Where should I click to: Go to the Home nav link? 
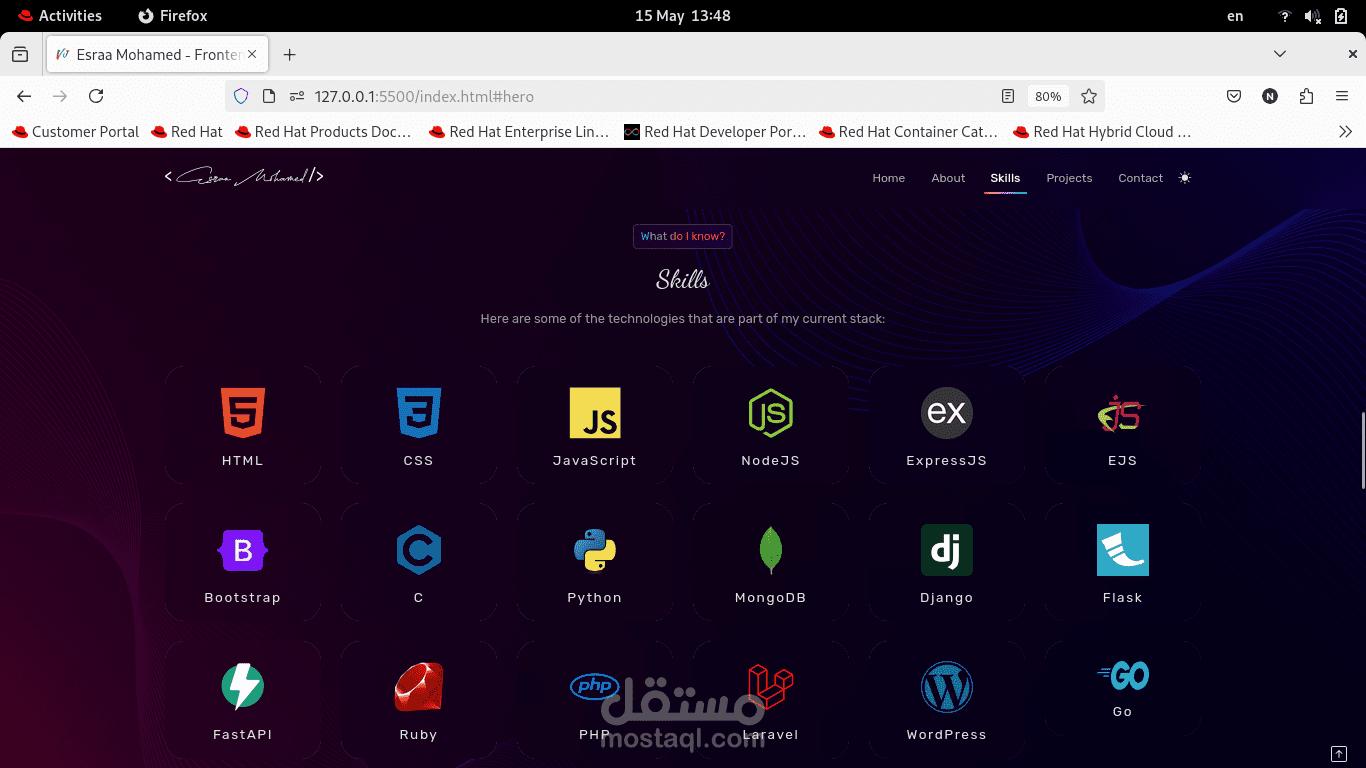point(888,178)
